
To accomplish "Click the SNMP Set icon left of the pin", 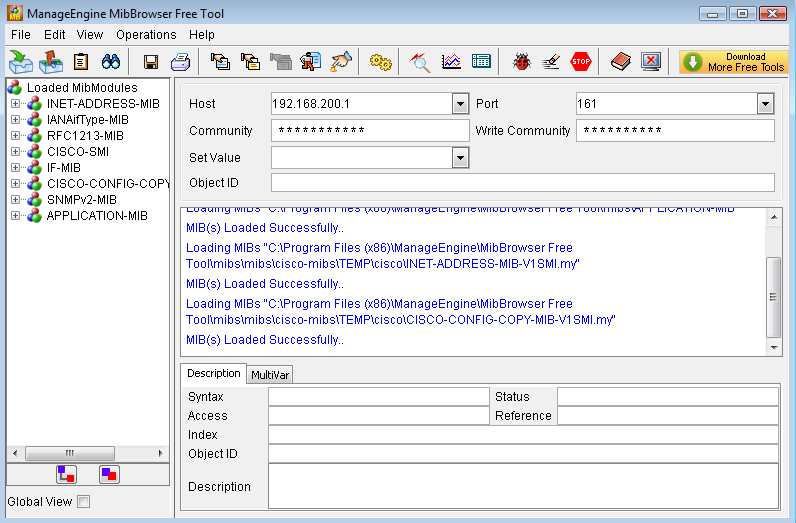I will tap(310, 62).
